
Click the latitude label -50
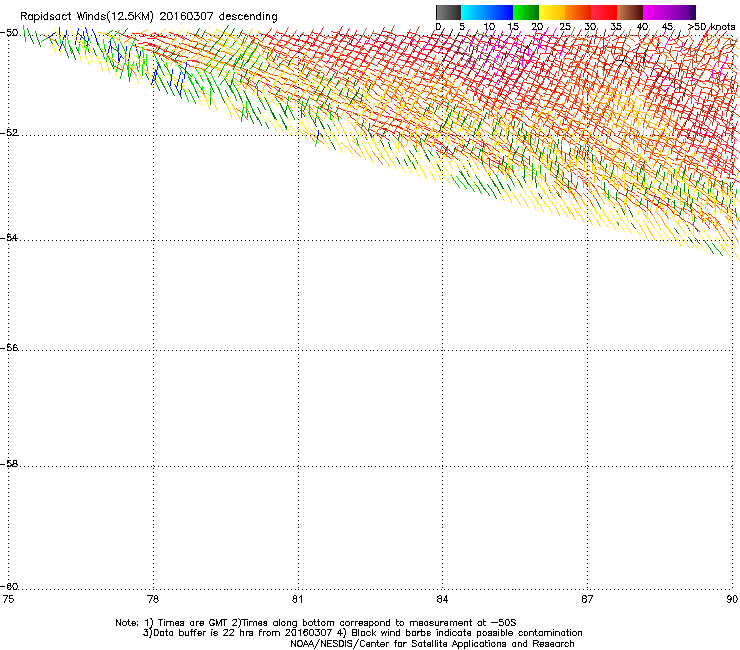9,33
